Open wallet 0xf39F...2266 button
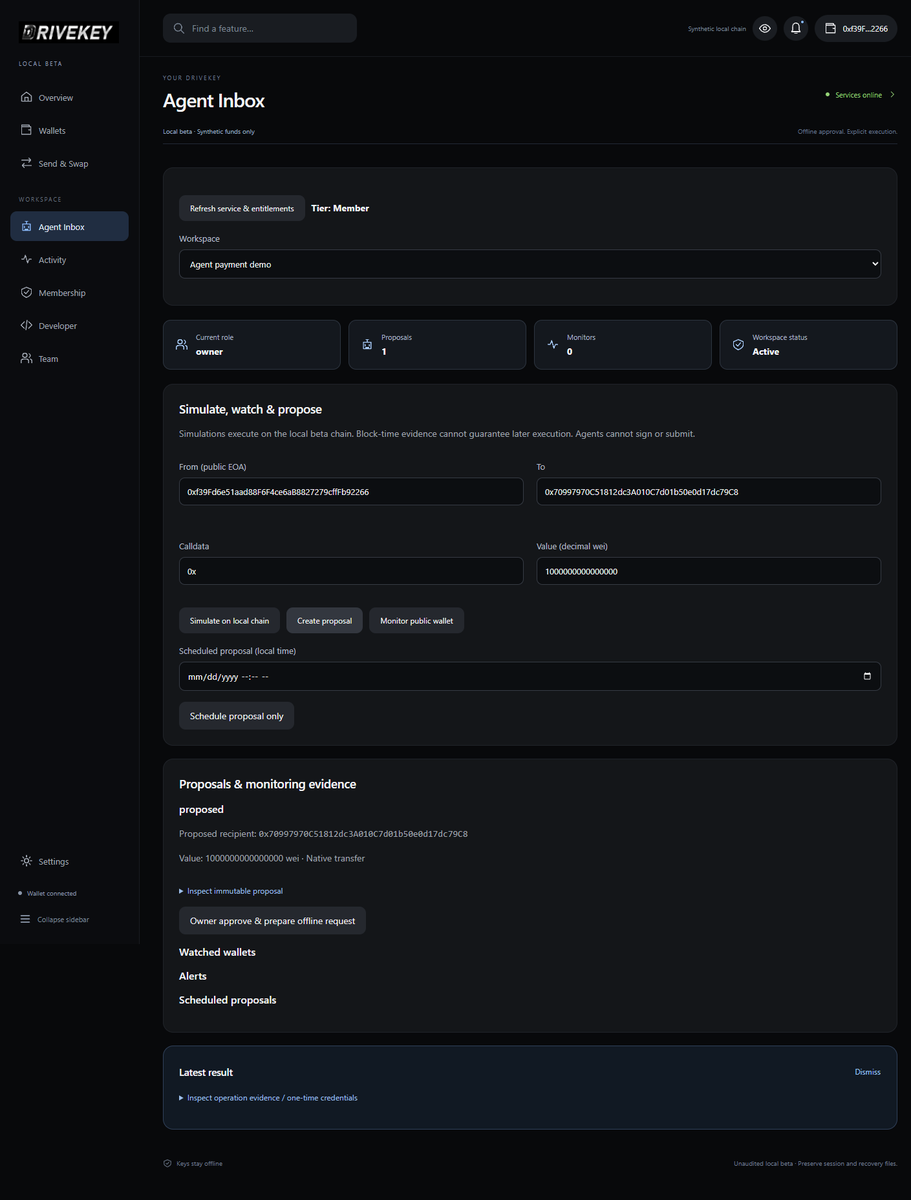The height and width of the screenshot is (1200, 911). click(856, 28)
